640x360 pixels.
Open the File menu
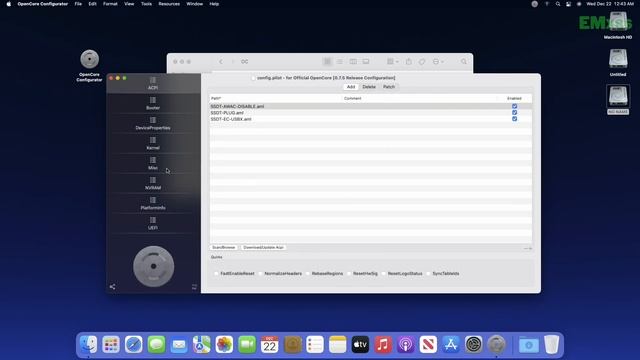[78, 4]
